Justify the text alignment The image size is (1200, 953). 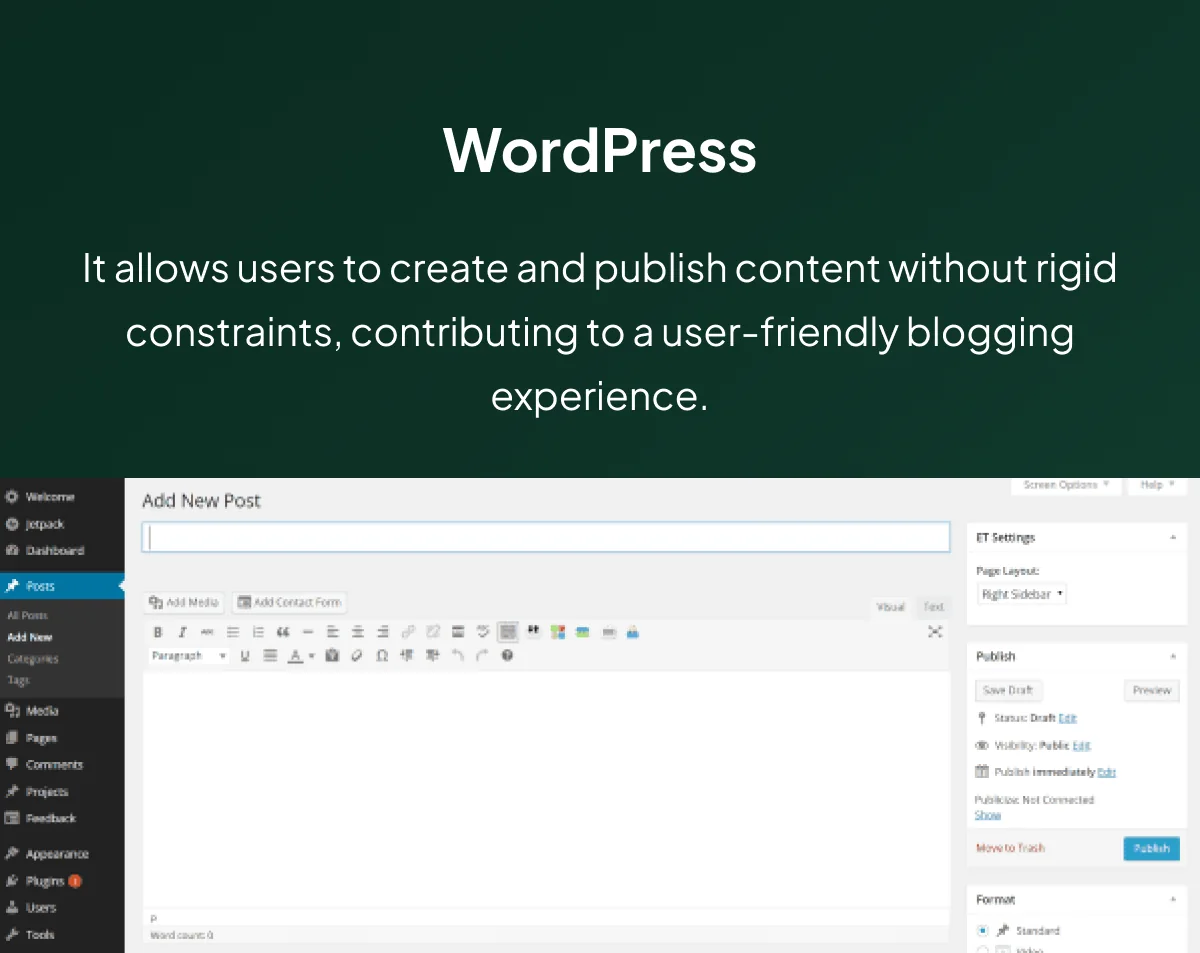[270, 656]
